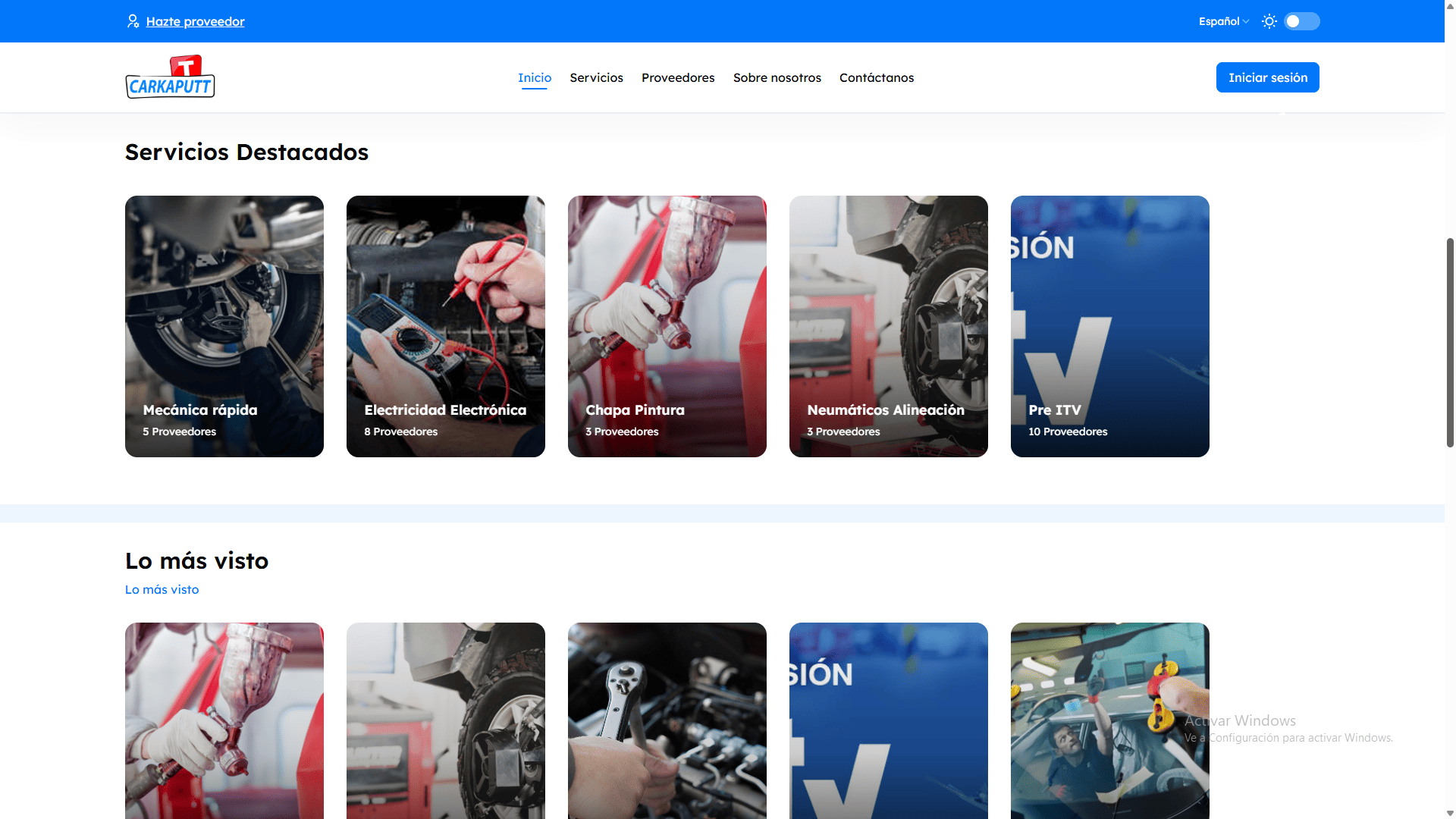Click the Iniciar sesión button

[x=1268, y=77]
